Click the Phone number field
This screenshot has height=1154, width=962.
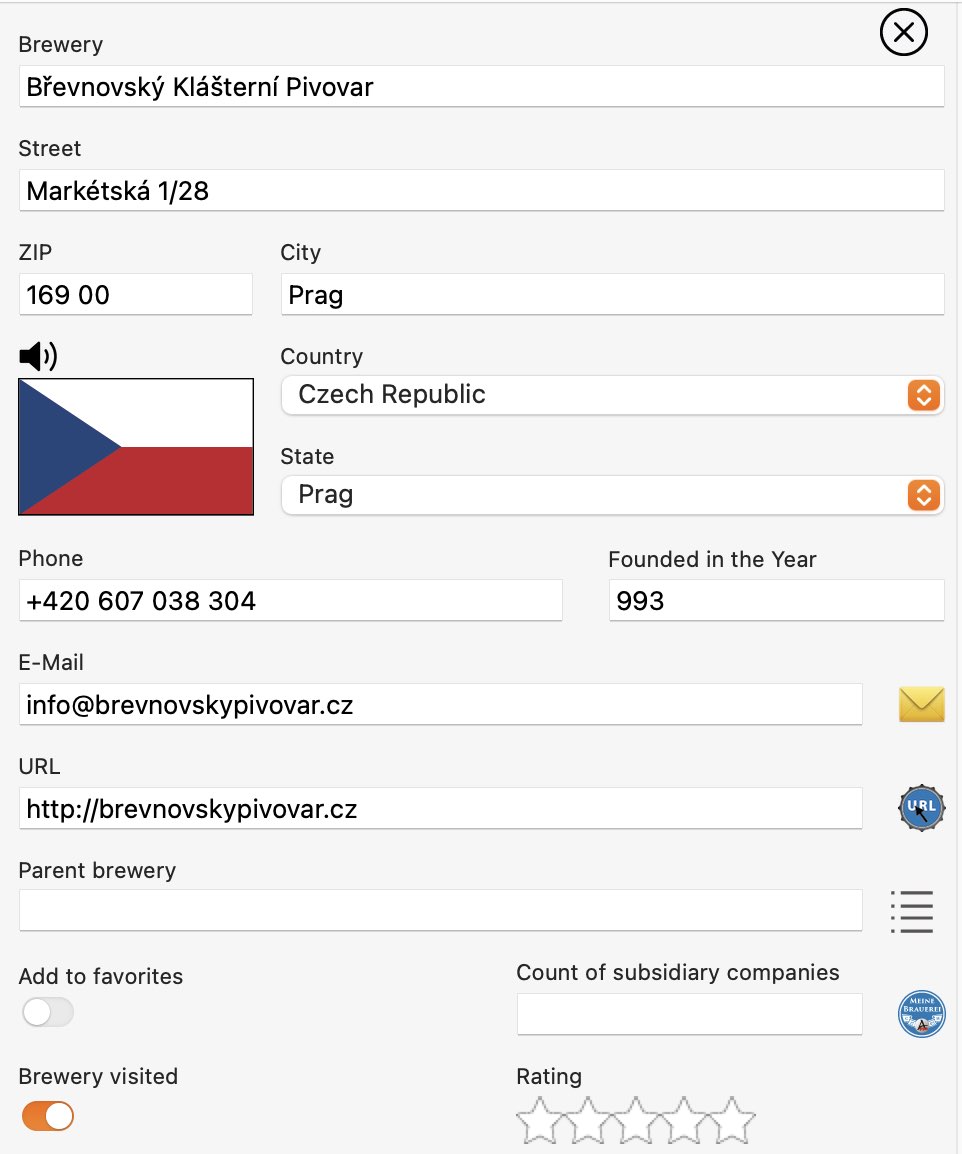click(291, 601)
